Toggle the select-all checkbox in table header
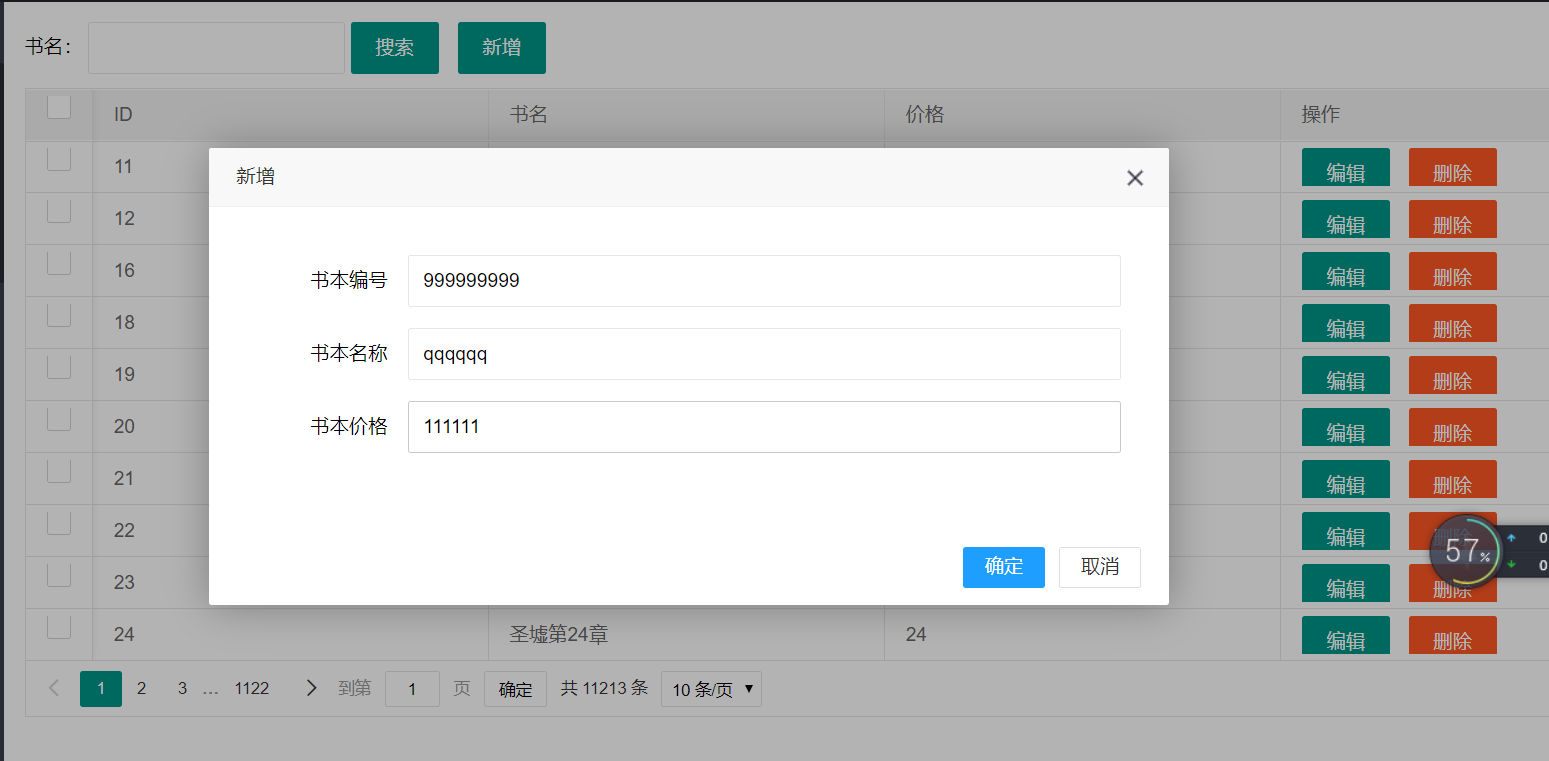1549x761 pixels. tap(59, 107)
